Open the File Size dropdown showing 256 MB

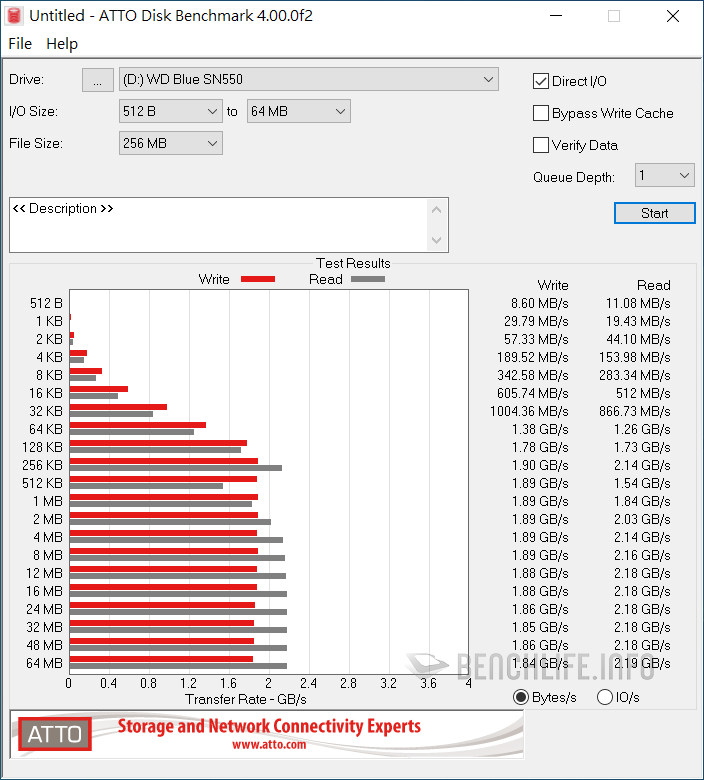[x=170, y=143]
